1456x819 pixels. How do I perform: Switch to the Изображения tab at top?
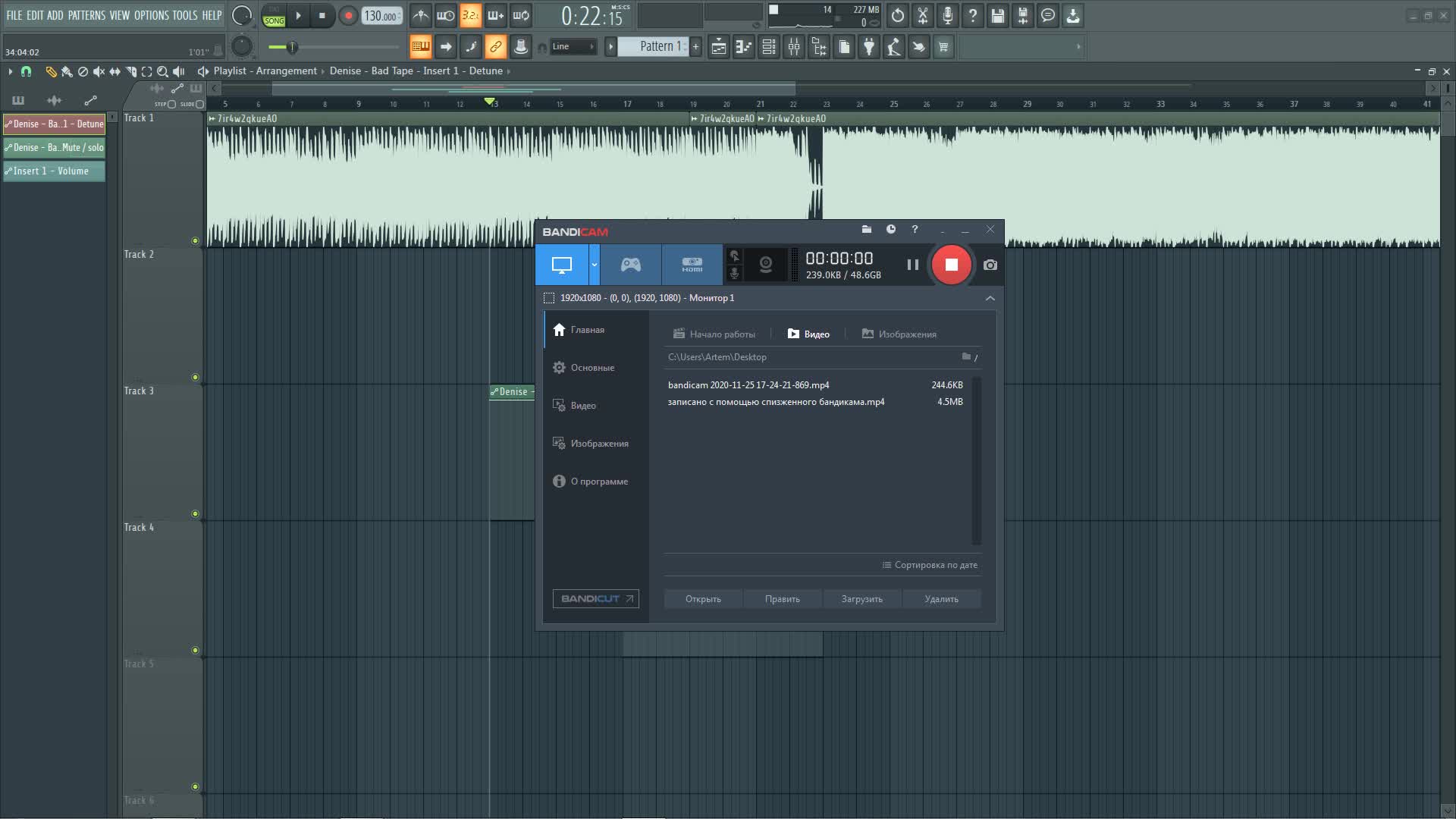click(x=899, y=334)
